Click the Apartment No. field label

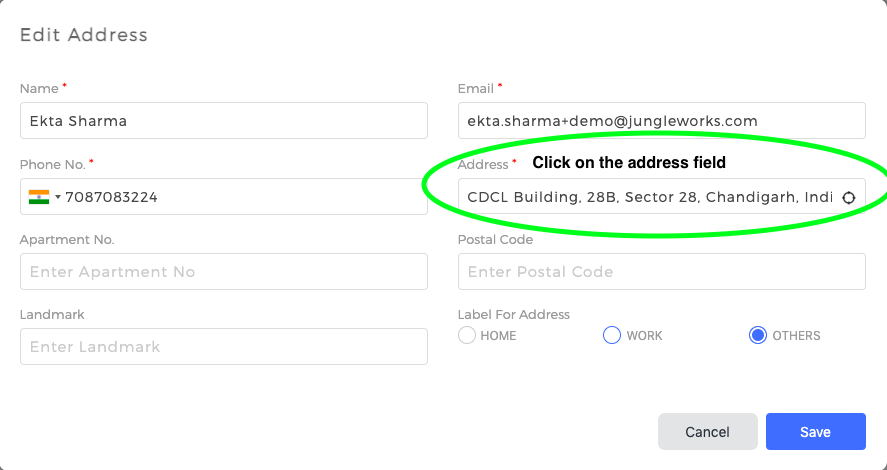[67, 240]
